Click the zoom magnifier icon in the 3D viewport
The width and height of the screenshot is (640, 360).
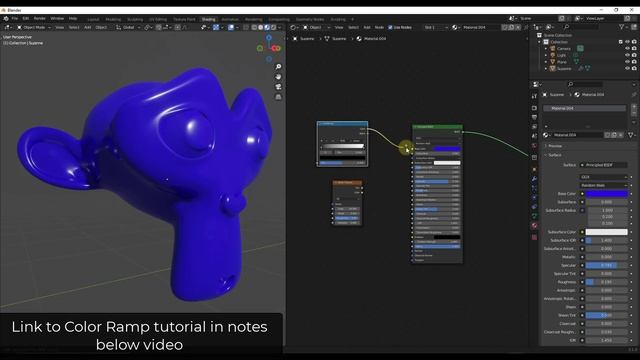coord(278,67)
